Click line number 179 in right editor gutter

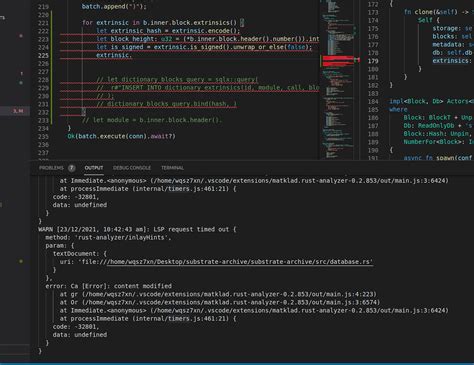coord(373,61)
